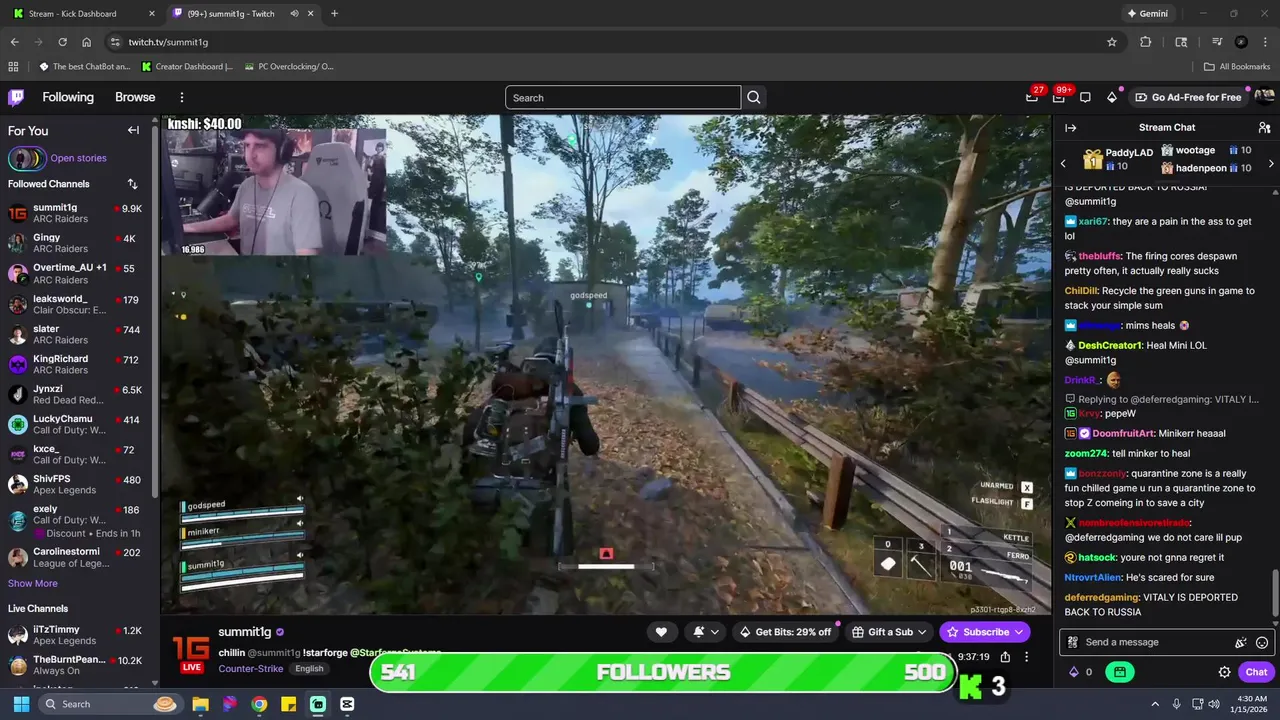Show next gift leaderboard with right chevron
This screenshot has width=1280, height=720.
pos(1271,163)
